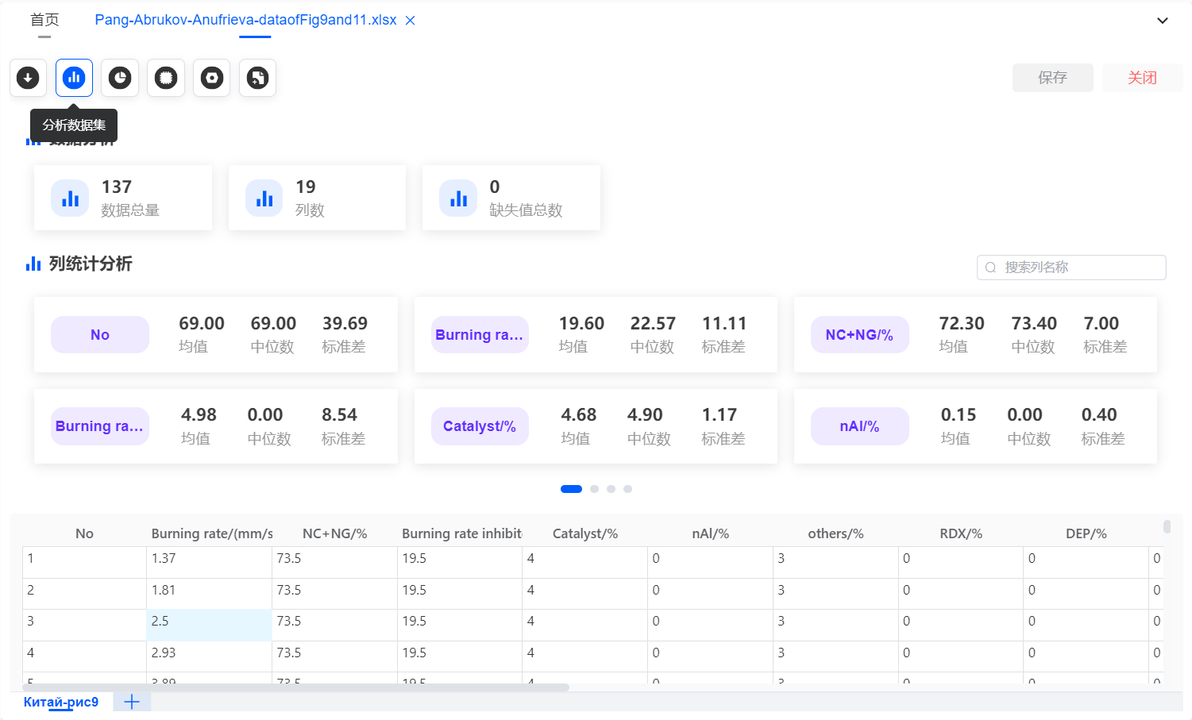1192x720 pixels.
Task: Click the 8.54 standard deviation value
Action: 339,414
